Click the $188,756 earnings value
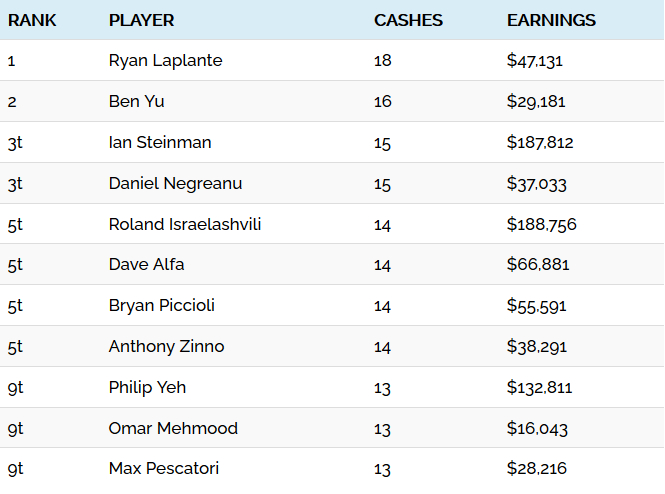Viewport: 665px width, 494px height. click(x=542, y=224)
